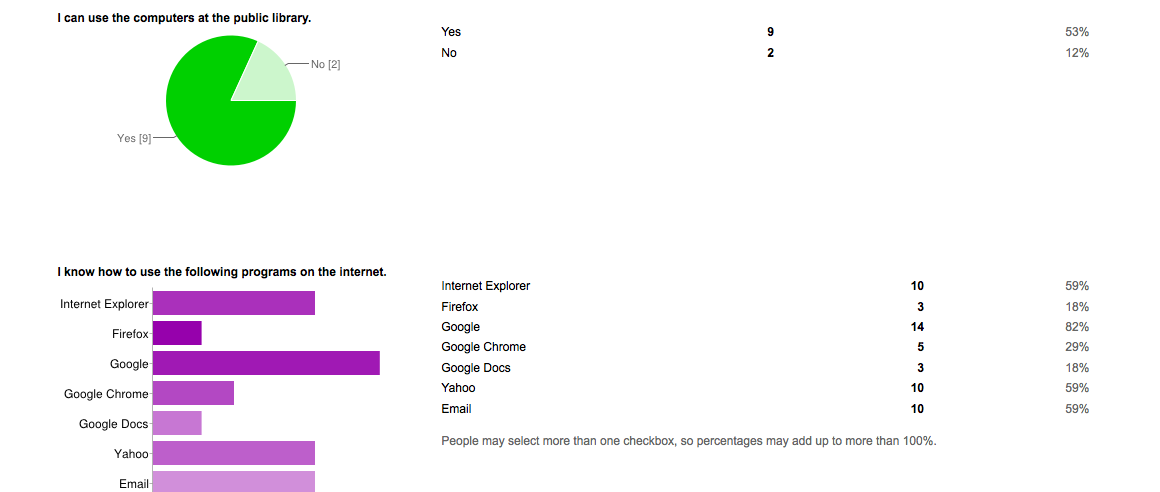Click the Yahoo bar in chart
This screenshot has width=1160, height=492.
coord(233,453)
